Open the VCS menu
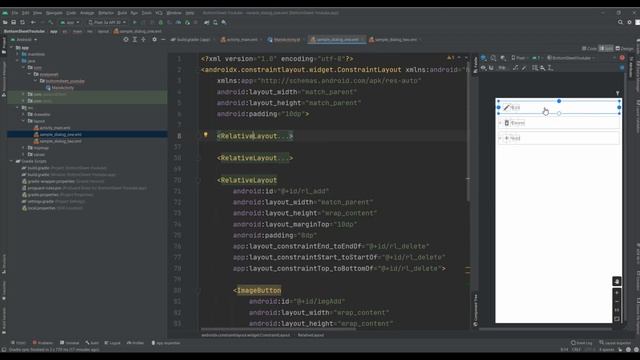The width and height of the screenshot is (640, 360). pos(159,13)
